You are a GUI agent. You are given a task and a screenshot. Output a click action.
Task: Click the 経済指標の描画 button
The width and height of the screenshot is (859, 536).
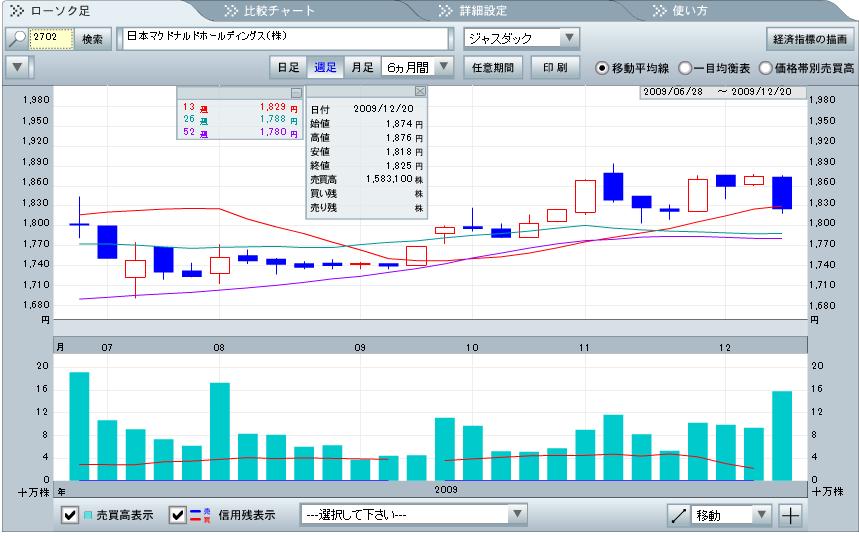(809, 39)
